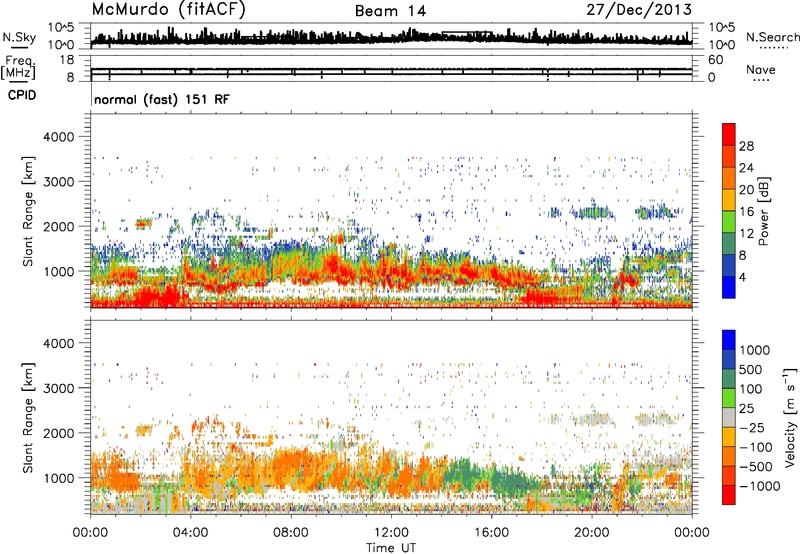The width and height of the screenshot is (800, 554).
Task: Click the "N.Search" legend label
Action: (772, 37)
